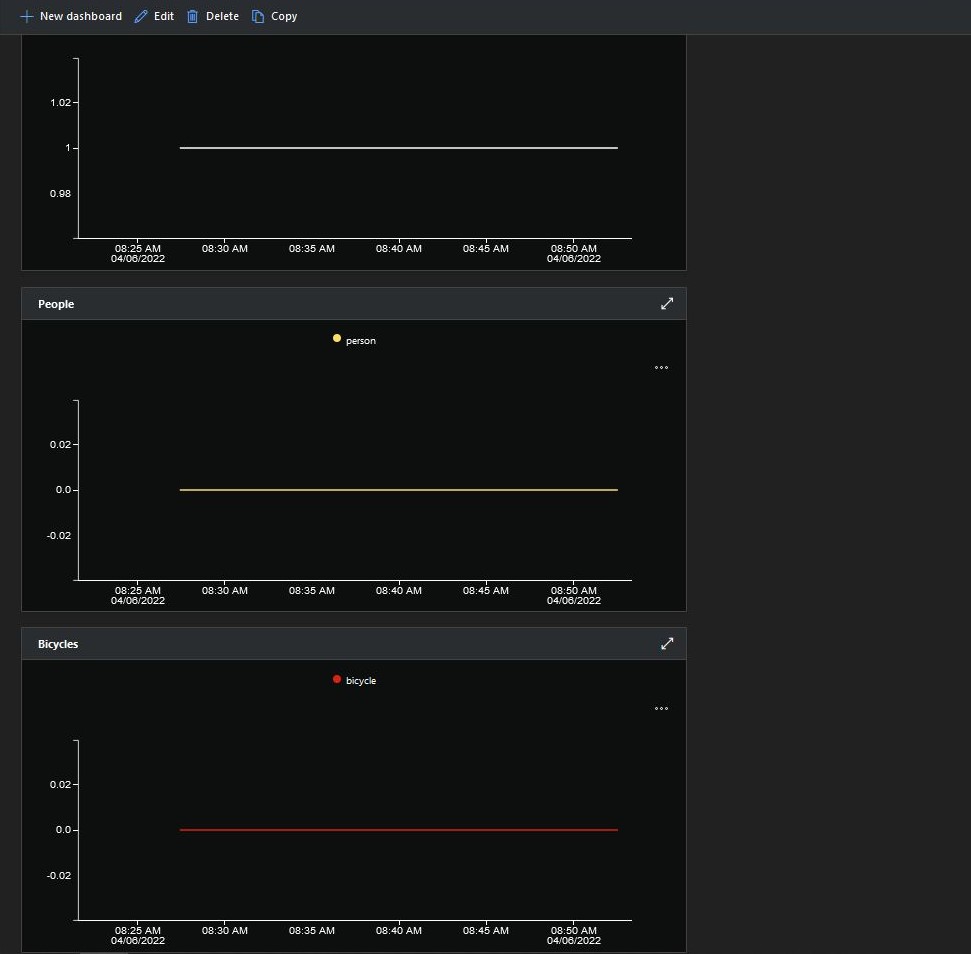Expand the Bicycles tile to full screen
971x954 pixels.
667,644
